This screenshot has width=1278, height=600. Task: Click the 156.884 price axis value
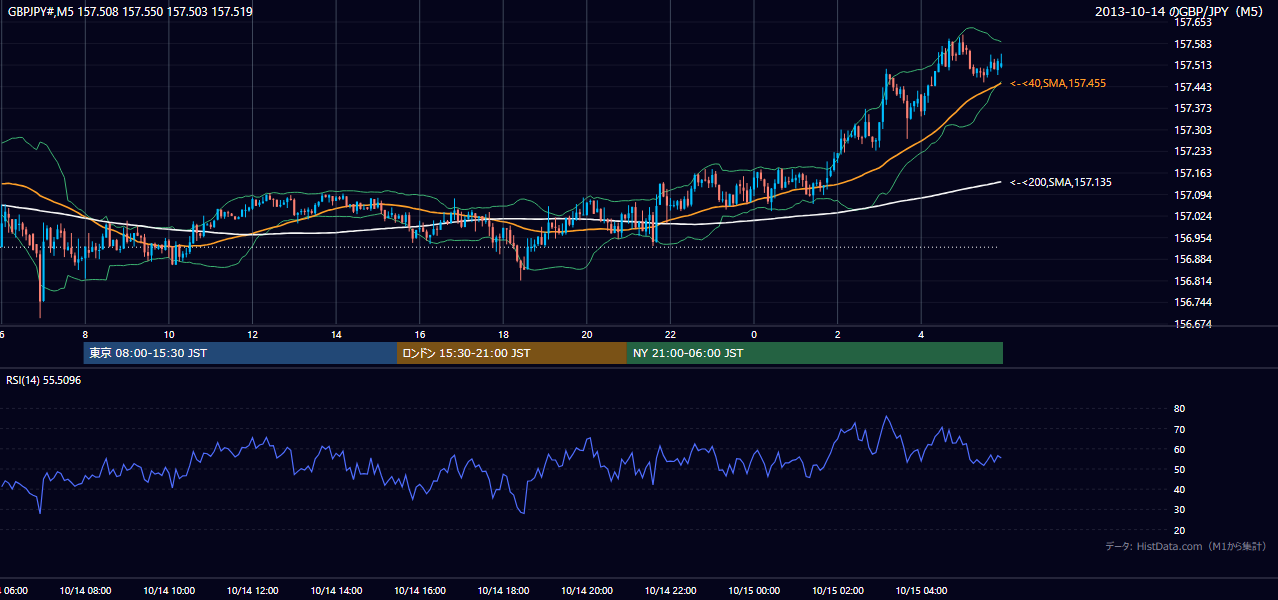coord(1193,259)
